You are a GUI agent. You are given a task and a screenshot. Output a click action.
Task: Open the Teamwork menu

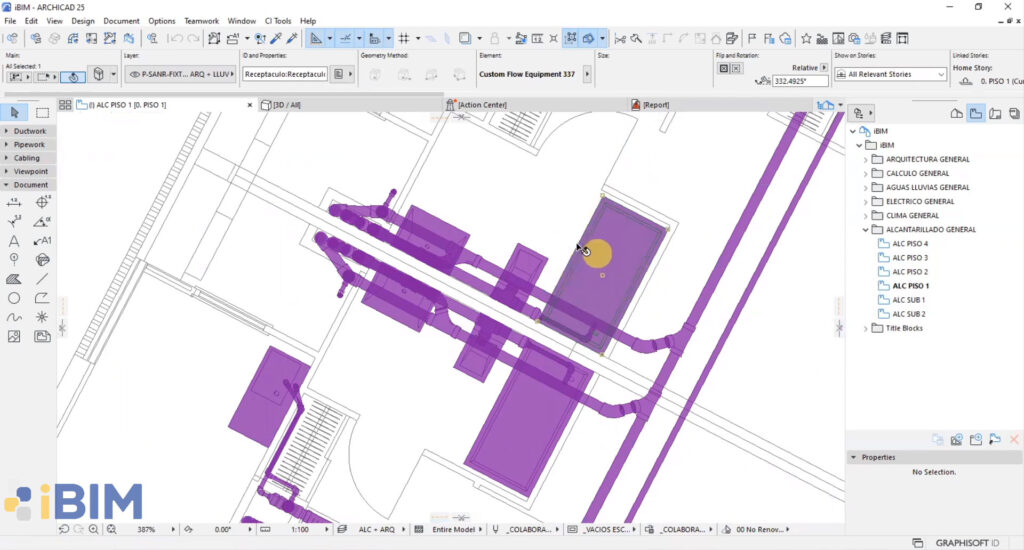tap(201, 21)
